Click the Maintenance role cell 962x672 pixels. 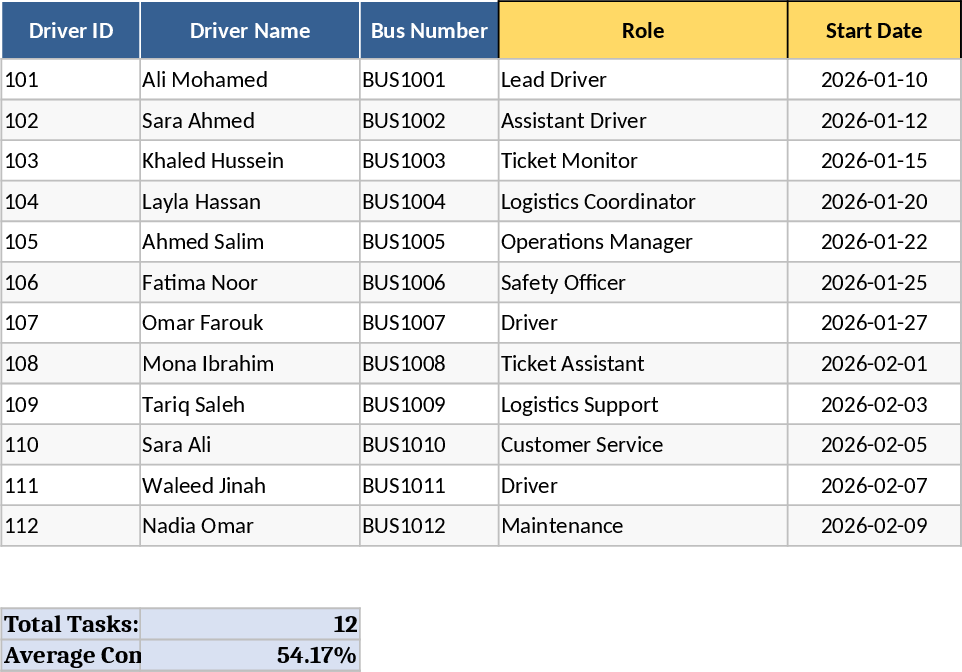pos(643,526)
